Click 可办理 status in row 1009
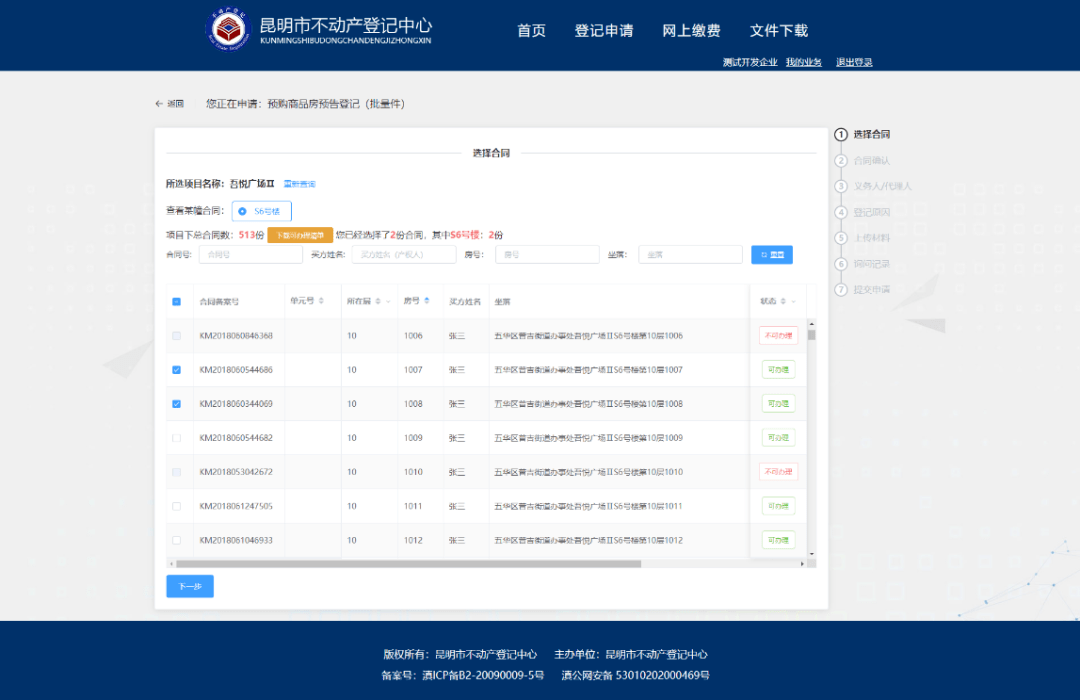Screen dimensions: 1080x700 point(778,438)
